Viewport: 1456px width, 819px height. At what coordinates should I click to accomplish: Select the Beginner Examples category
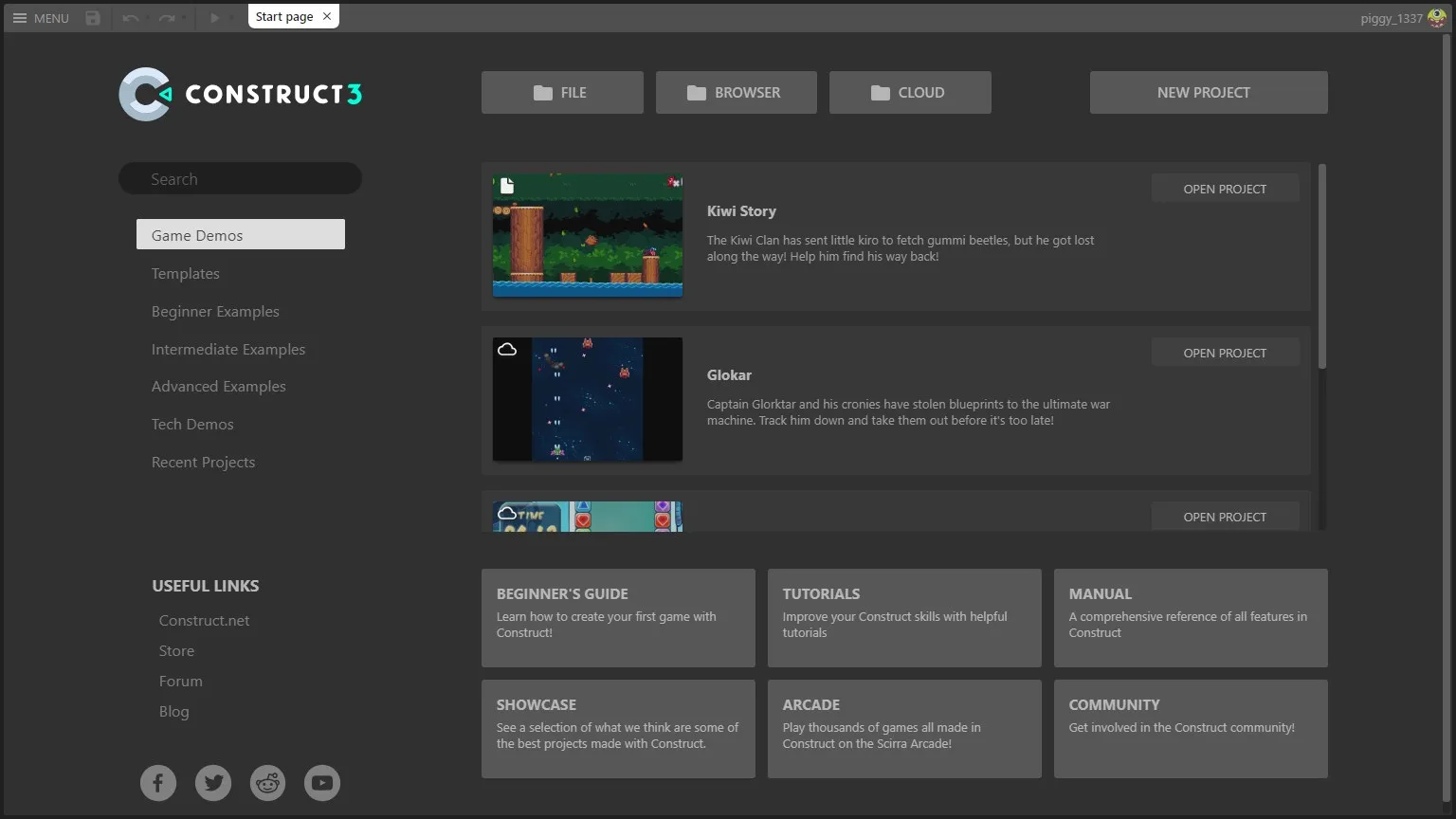click(241, 311)
